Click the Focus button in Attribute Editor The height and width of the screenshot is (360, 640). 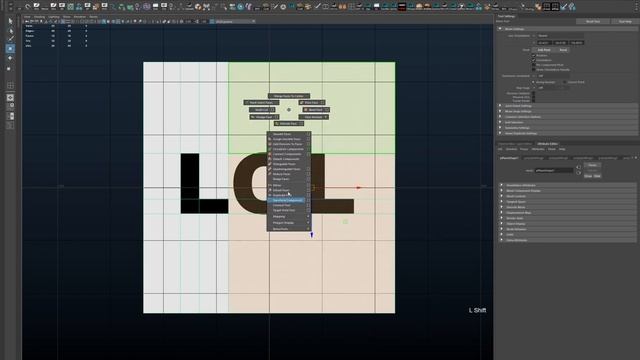pyautogui.click(x=593, y=165)
